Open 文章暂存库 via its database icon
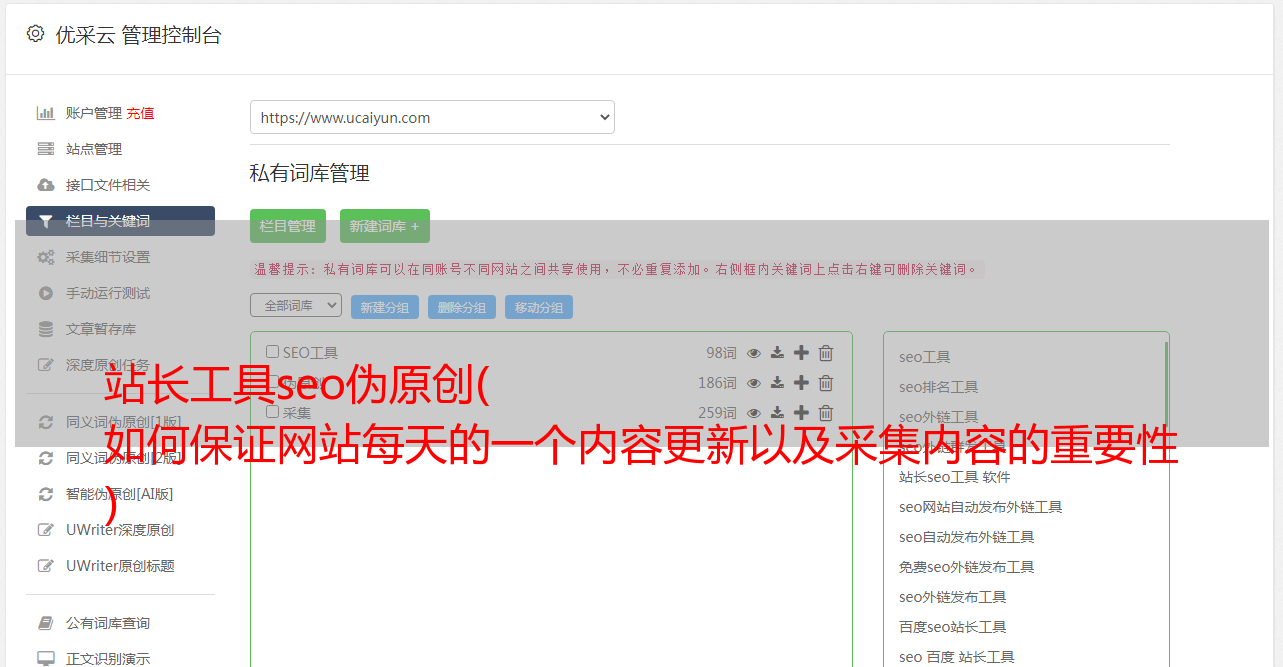1283x667 pixels. (45, 329)
